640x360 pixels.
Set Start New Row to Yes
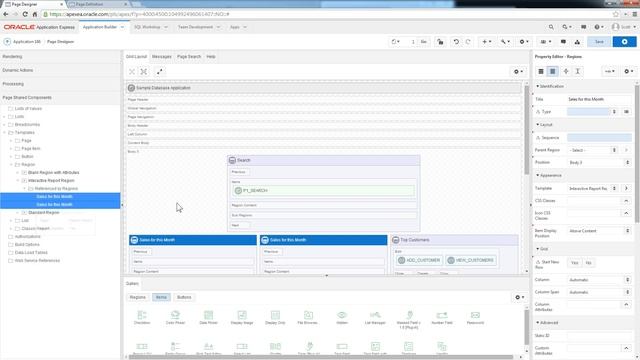tap(574, 263)
